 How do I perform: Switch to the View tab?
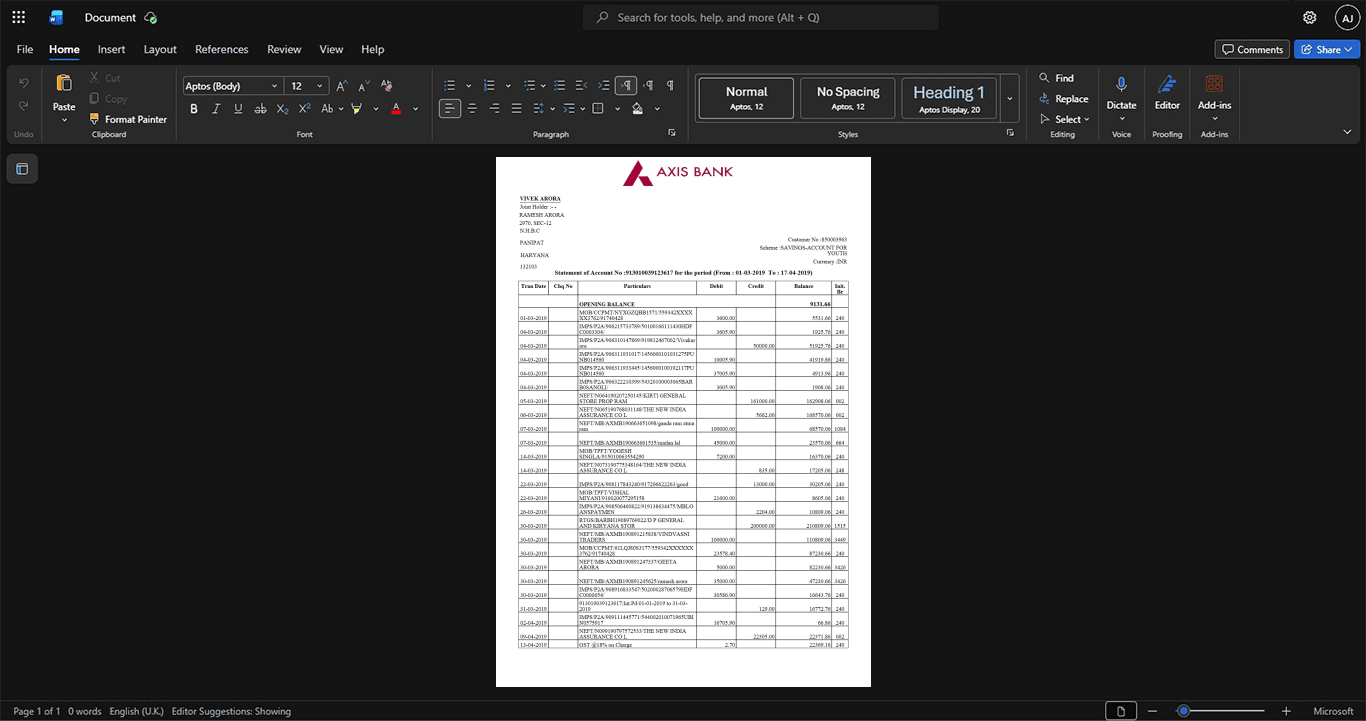click(331, 49)
